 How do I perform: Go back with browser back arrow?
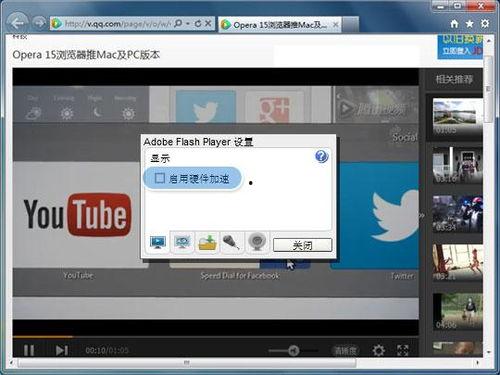pyautogui.click(x=17, y=23)
